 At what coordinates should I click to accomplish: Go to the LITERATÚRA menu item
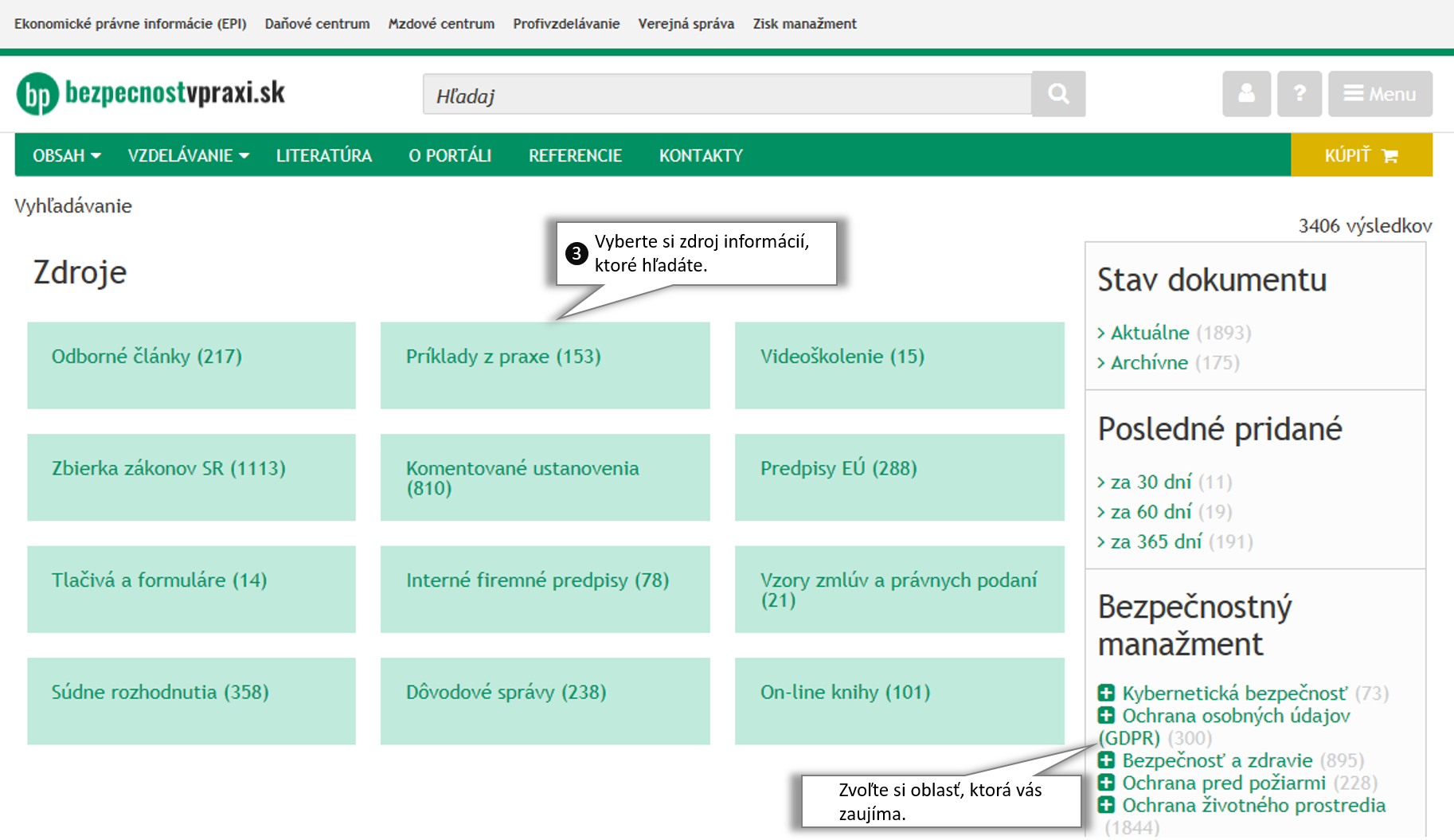click(323, 155)
